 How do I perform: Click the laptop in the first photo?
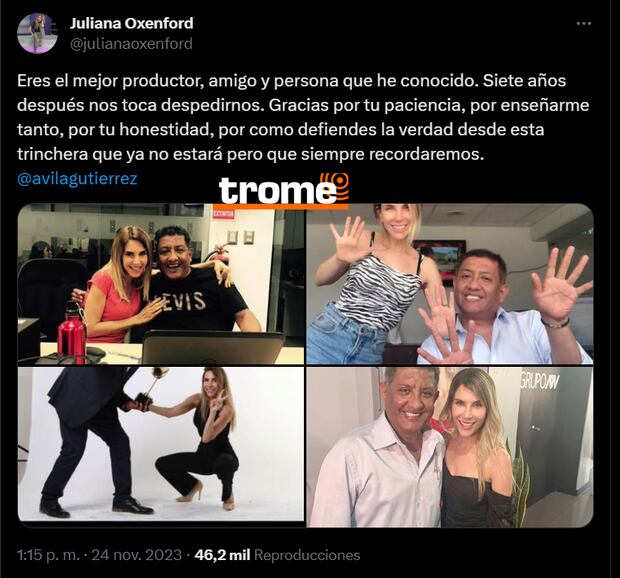click(x=213, y=347)
